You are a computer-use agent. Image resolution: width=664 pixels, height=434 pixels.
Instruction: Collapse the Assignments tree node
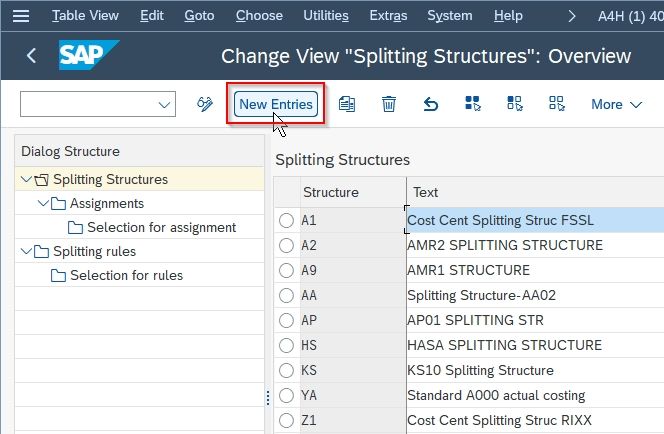43,203
